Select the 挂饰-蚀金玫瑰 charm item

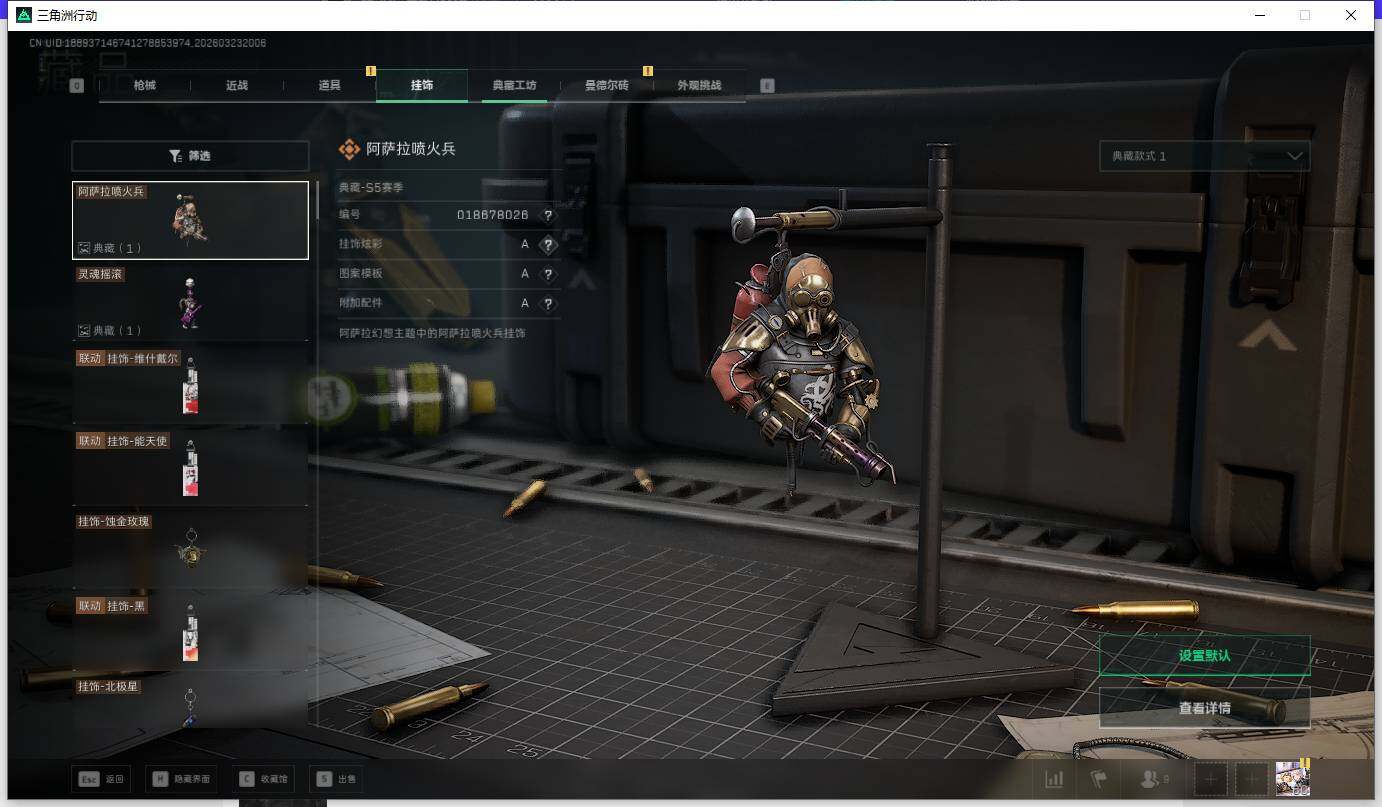pos(190,547)
